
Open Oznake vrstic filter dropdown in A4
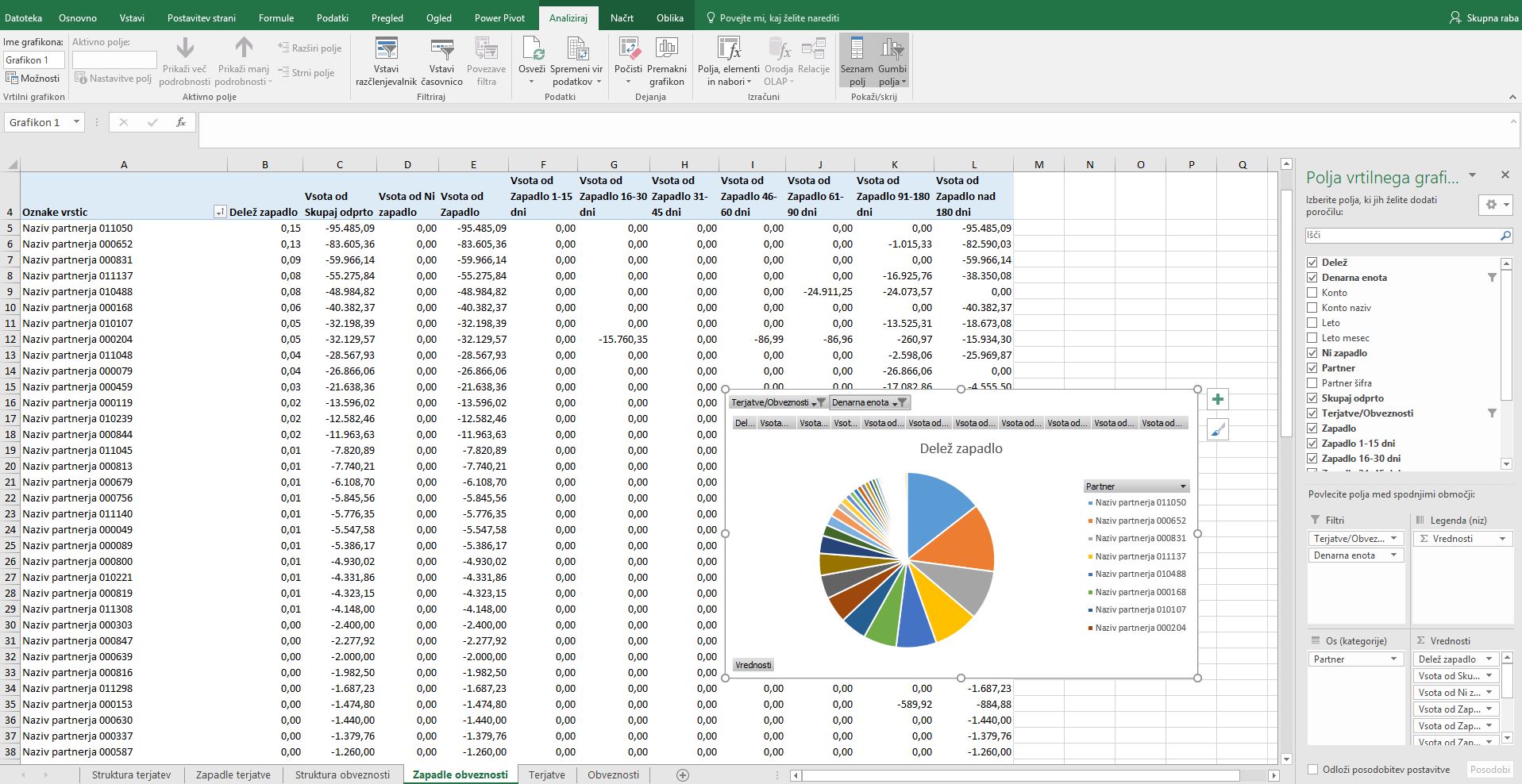220,212
